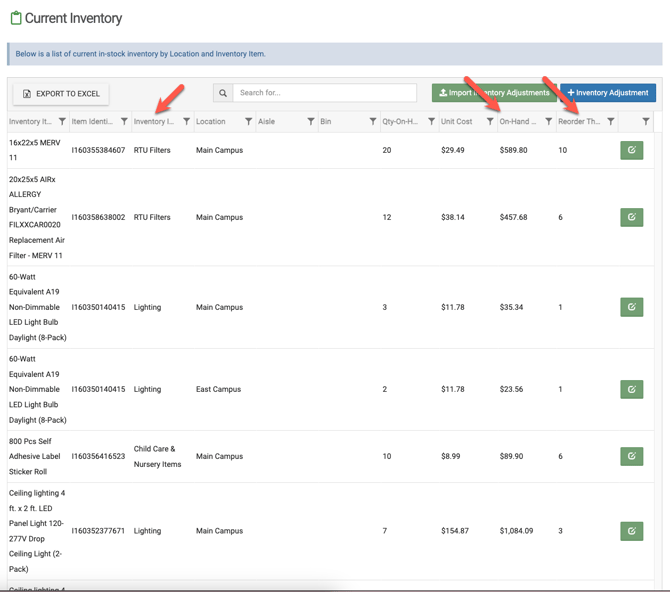Sort by the Location column header

tap(211, 122)
